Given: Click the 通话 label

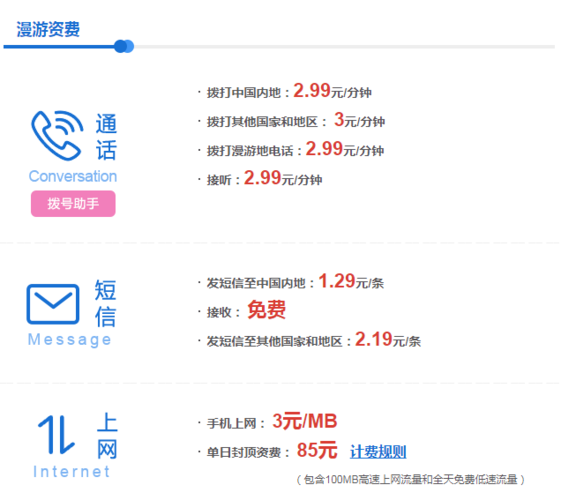Looking at the screenshot, I should [106, 137].
